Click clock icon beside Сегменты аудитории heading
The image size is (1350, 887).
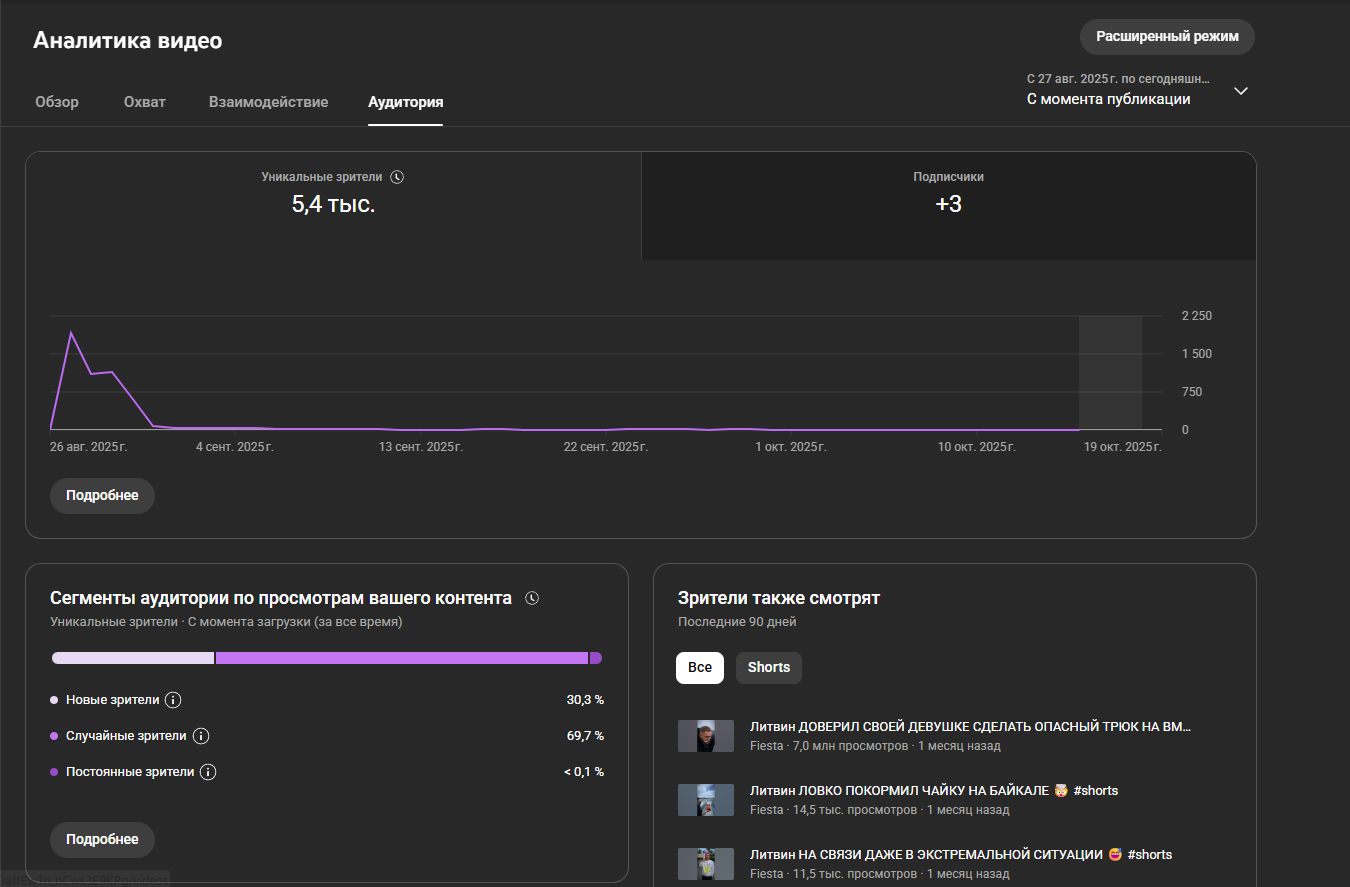pos(532,599)
